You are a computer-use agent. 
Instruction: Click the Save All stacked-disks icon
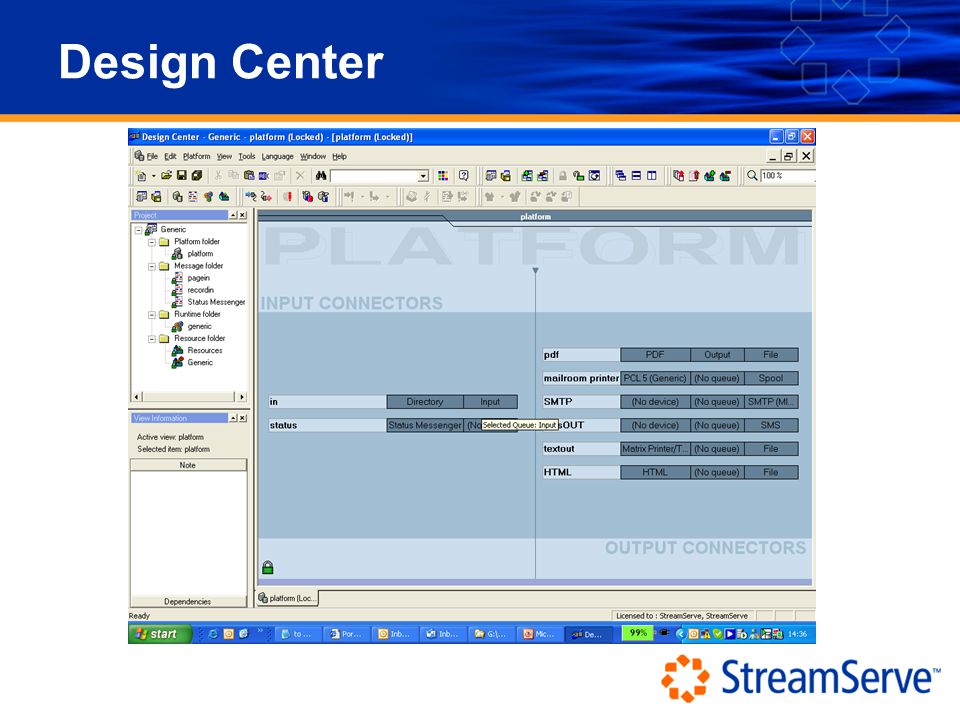(x=197, y=176)
